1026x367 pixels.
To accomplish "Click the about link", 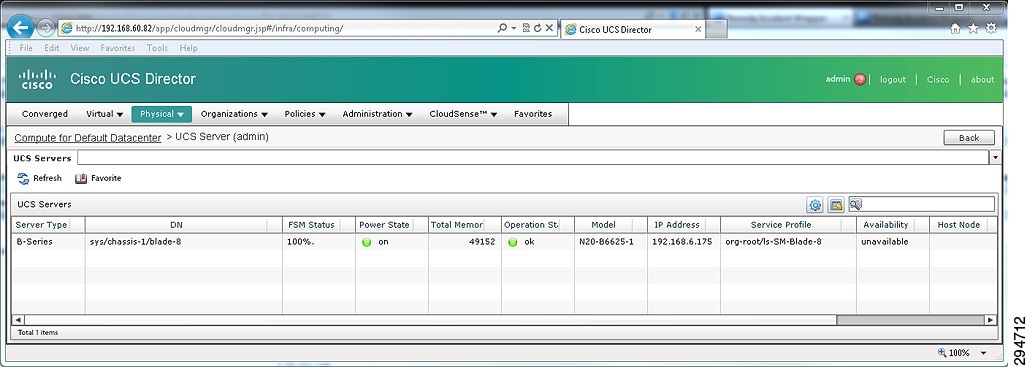I will pos(982,80).
